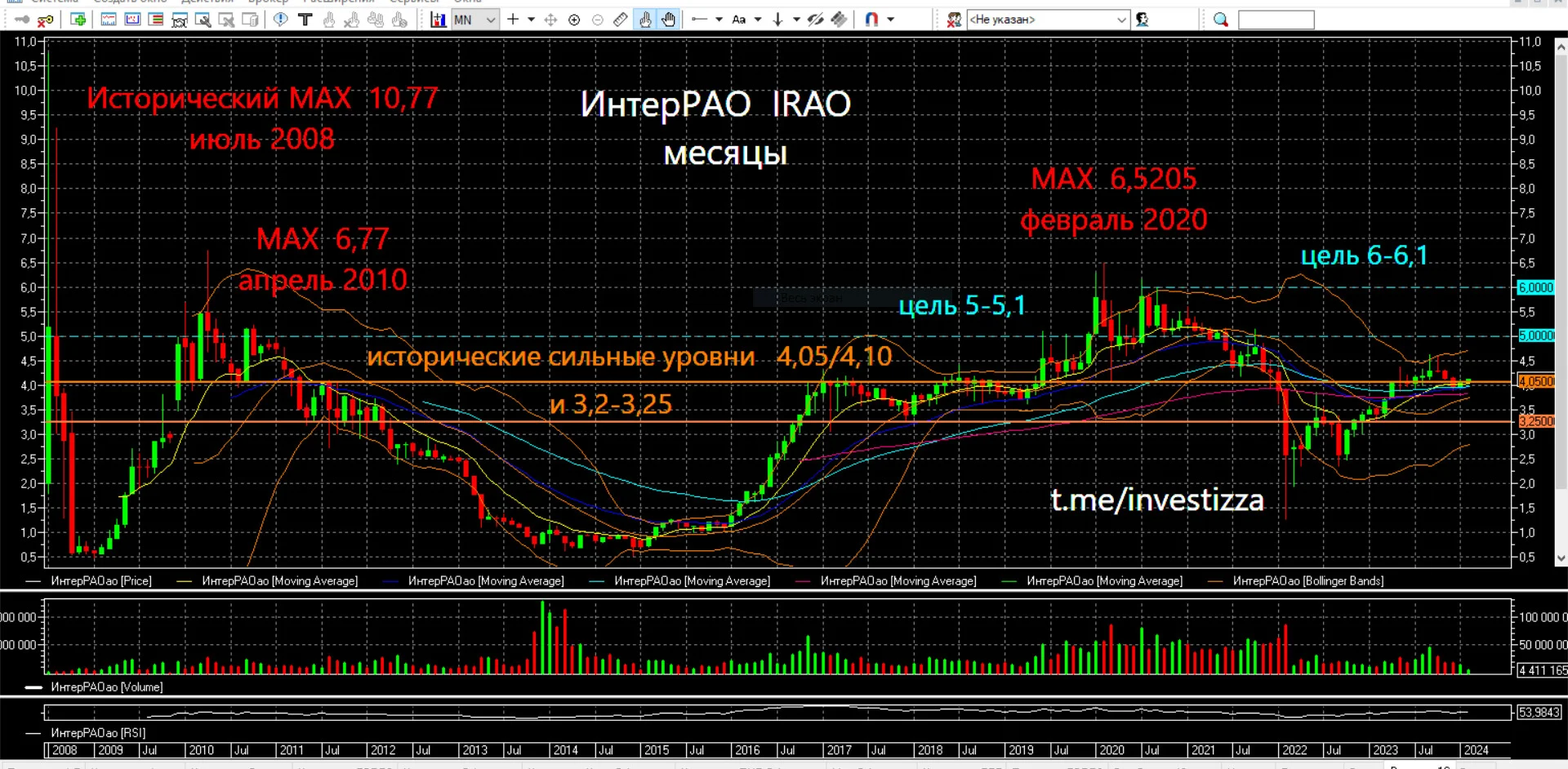Expand the magnet tool dropdown arrow

point(890,20)
